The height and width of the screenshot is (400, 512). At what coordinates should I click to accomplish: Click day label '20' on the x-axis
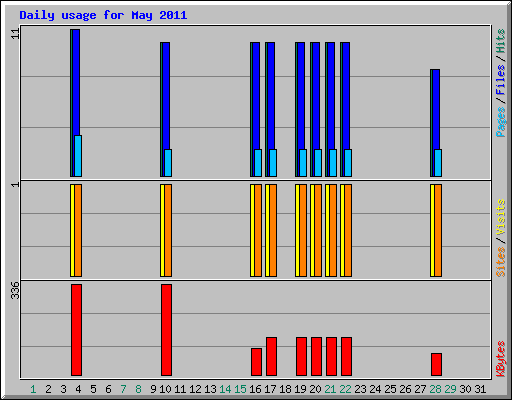pyautogui.click(x=315, y=389)
